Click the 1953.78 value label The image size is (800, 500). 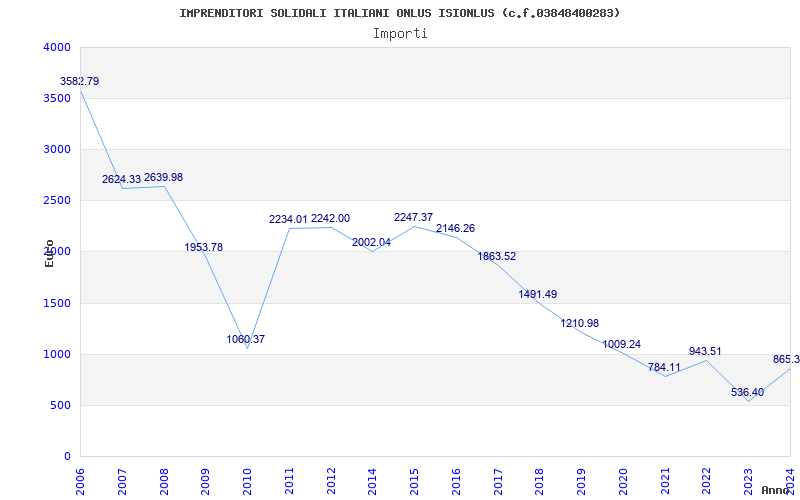(204, 247)
